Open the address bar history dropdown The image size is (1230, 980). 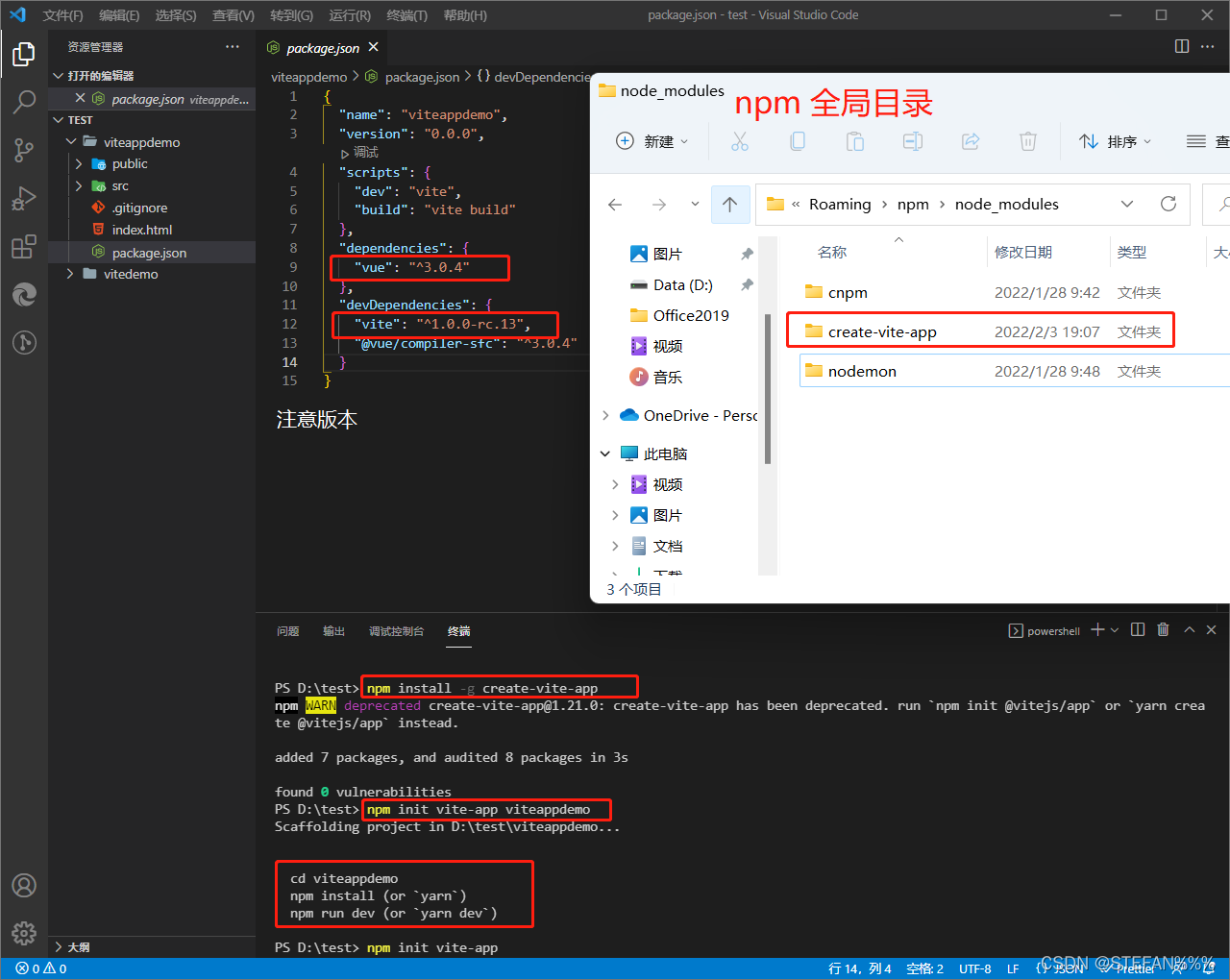coord(1127,204)
